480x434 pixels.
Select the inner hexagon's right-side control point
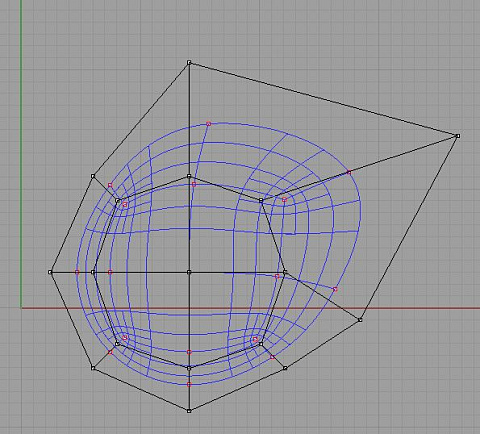tap(285, 272)
